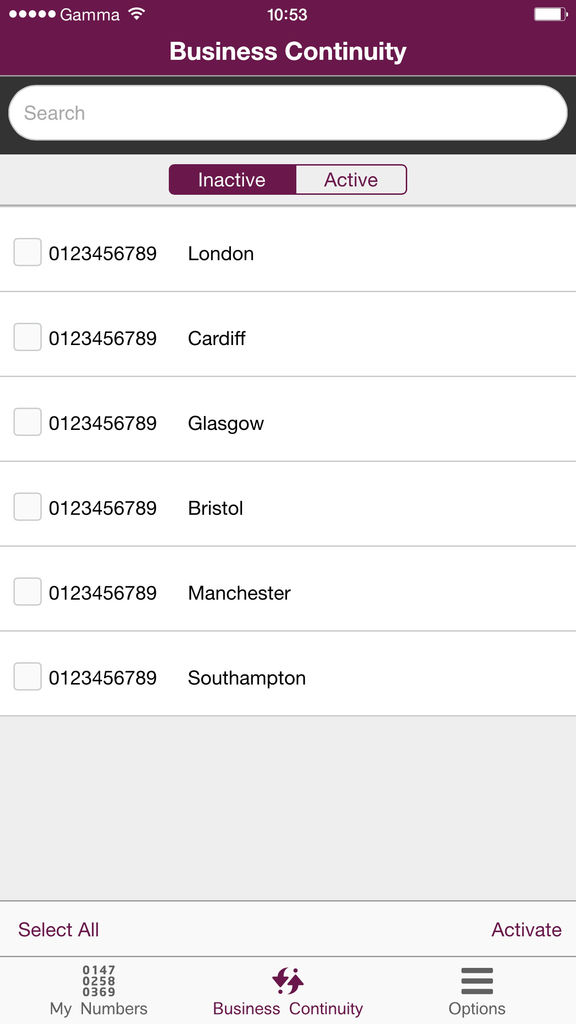Tap the 10:53 clock in status bar
The image size is (576, 1024).
coord(287,14)
